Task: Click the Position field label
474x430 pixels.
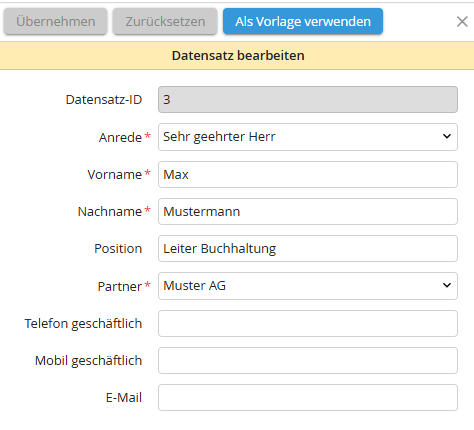Action: coord(118,248)
